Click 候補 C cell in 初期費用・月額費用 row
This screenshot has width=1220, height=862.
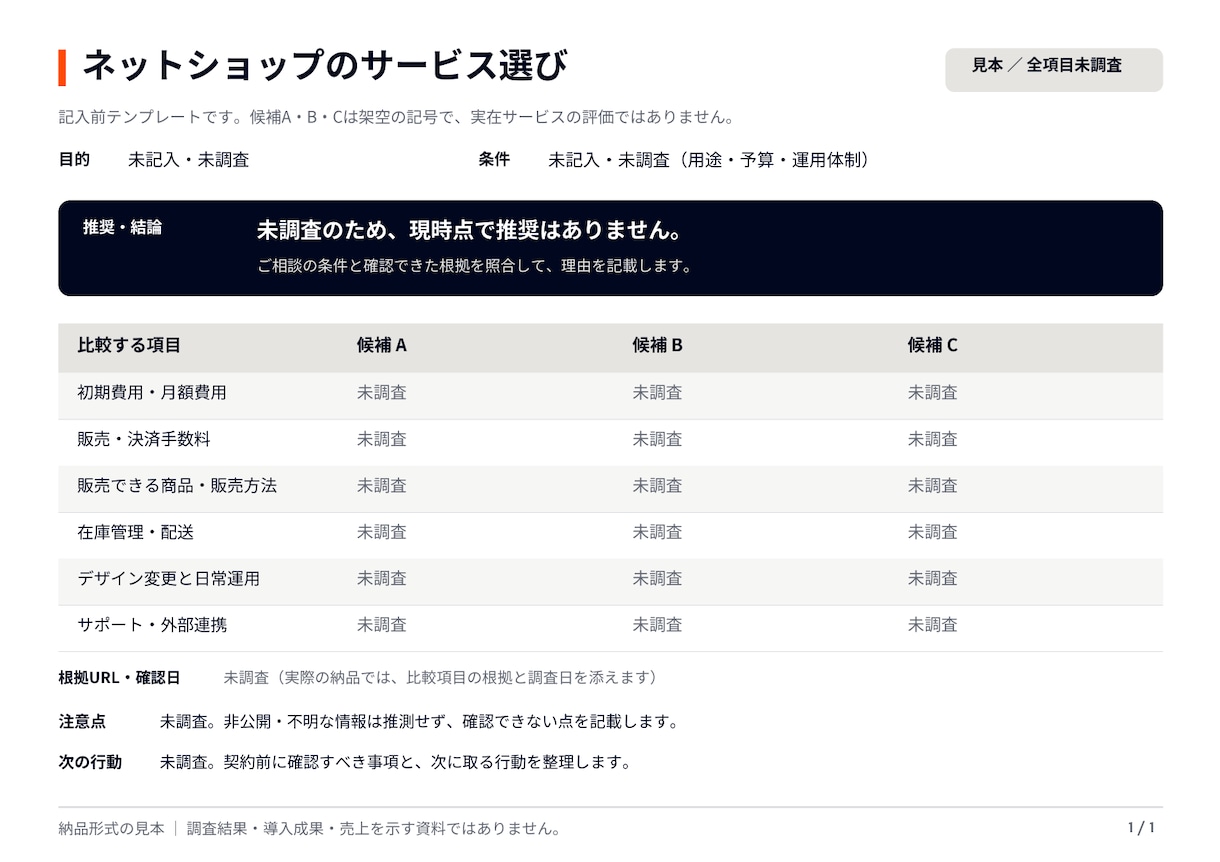point(933,393)
